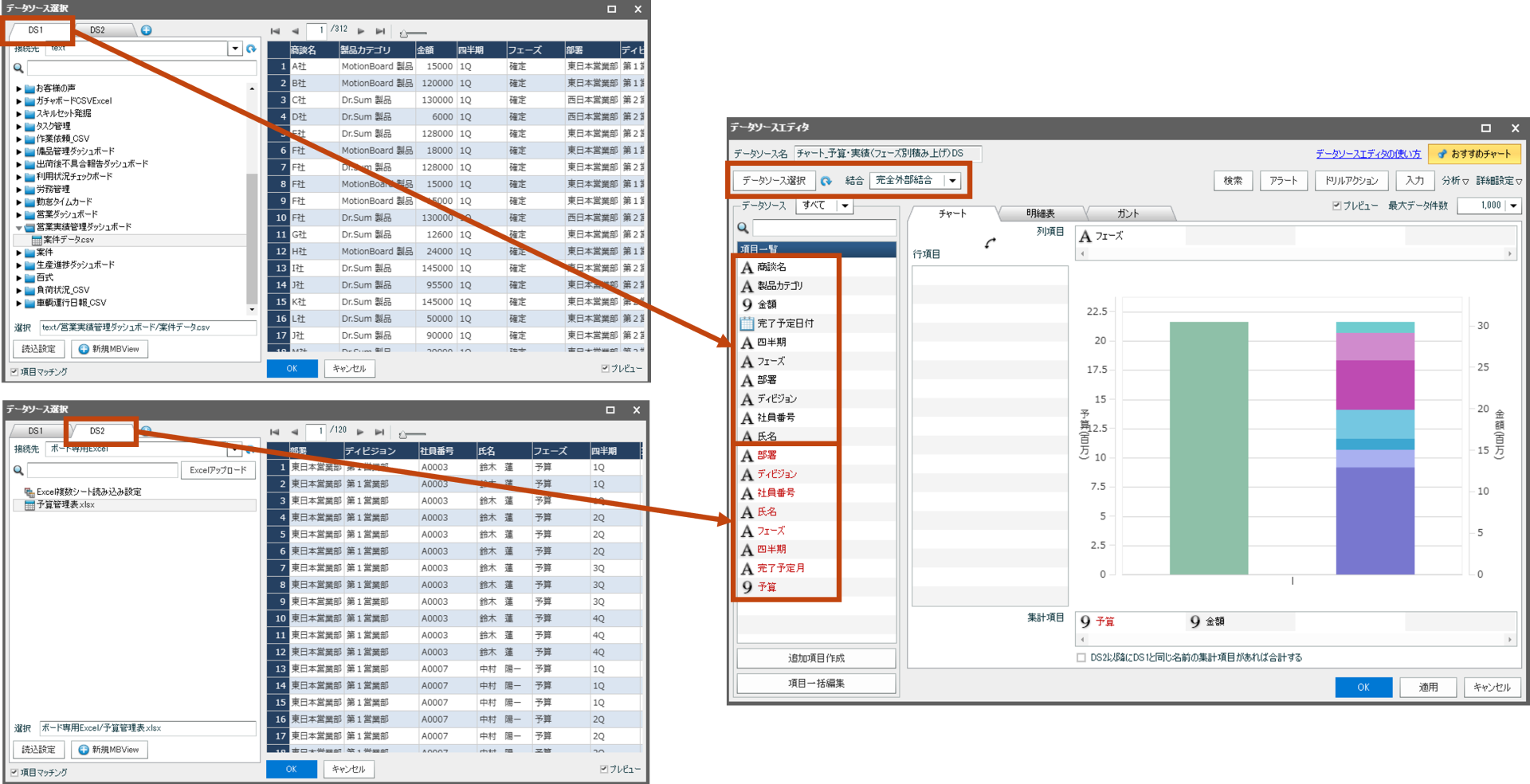
Task: Toggle プレビュー checkbox in Data Source Editor
Action: click(1336, 206)
